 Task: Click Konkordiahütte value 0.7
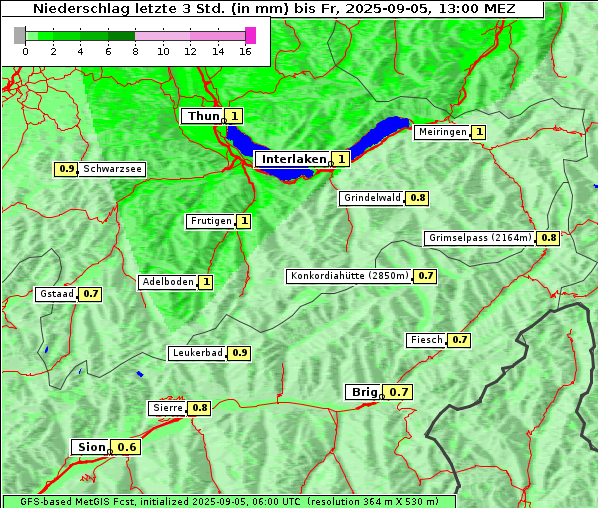tap(425, 276)
